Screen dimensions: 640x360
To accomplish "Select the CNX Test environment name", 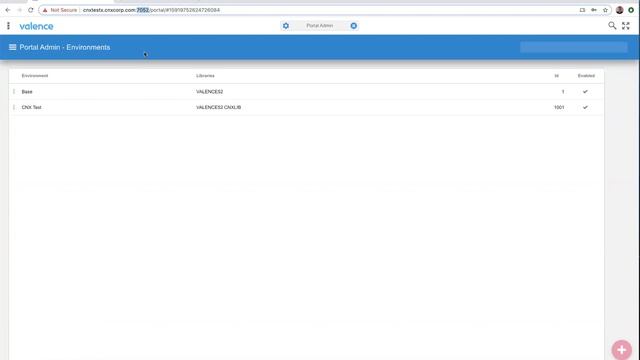I will [x=31, y=107].
